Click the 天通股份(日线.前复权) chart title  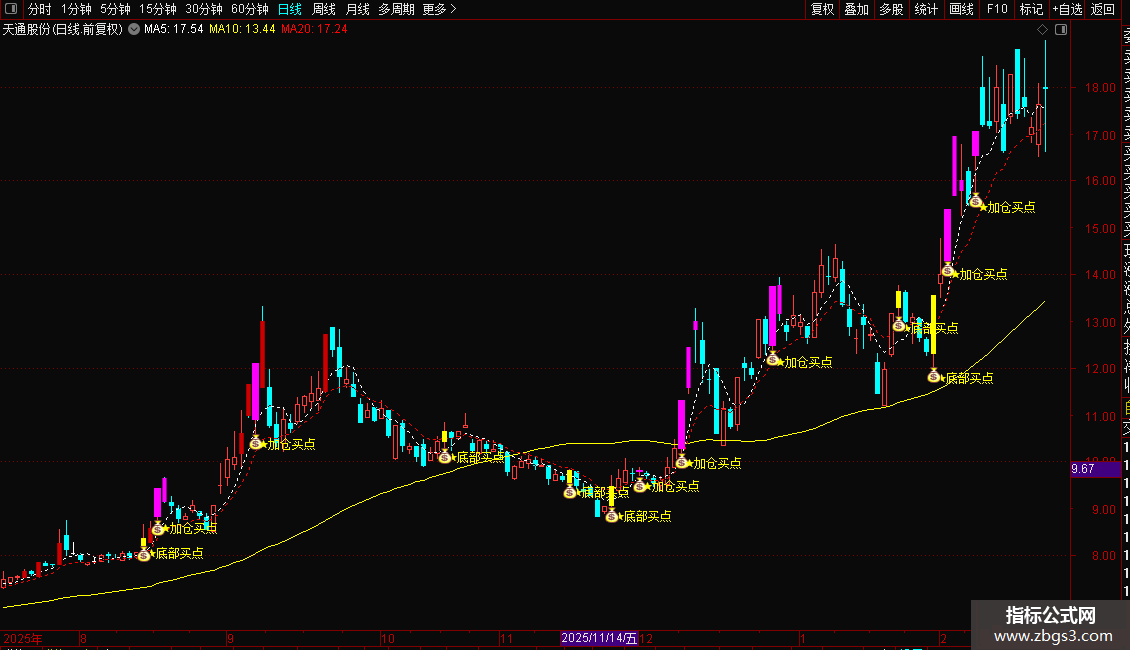(63, 30)
